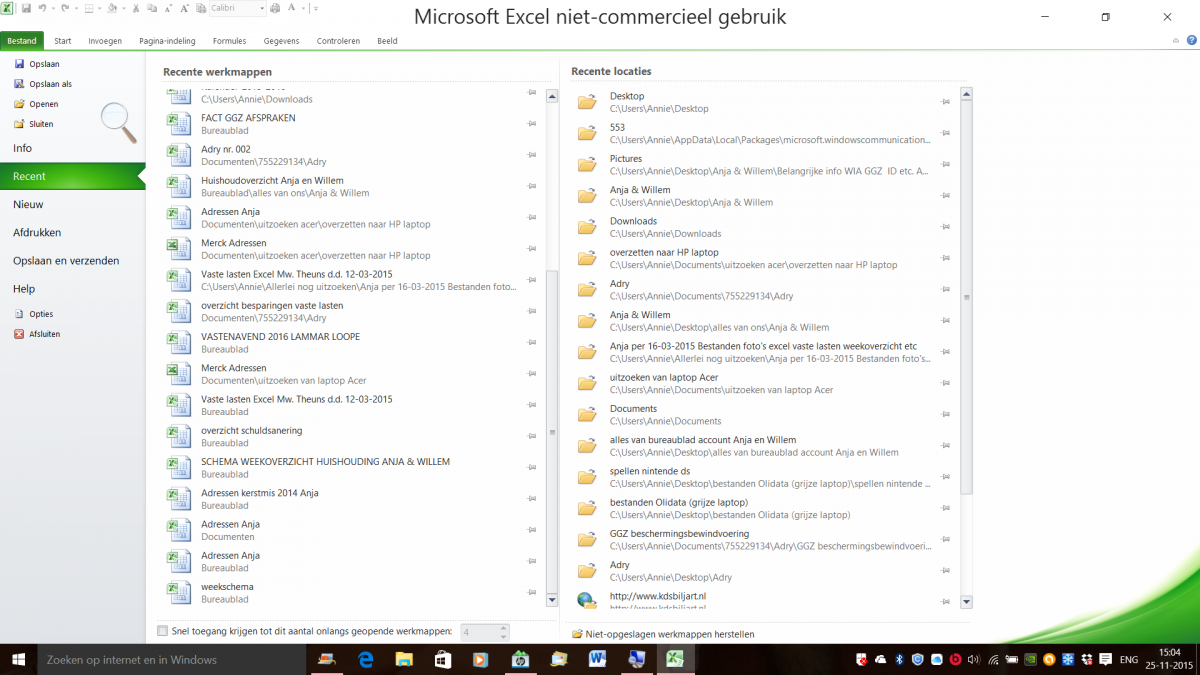Click the Recente locaties scrollbar up arrow
Image resolution: width=1200 pixels, height=675 pixels.
click(x=966, y=94)
